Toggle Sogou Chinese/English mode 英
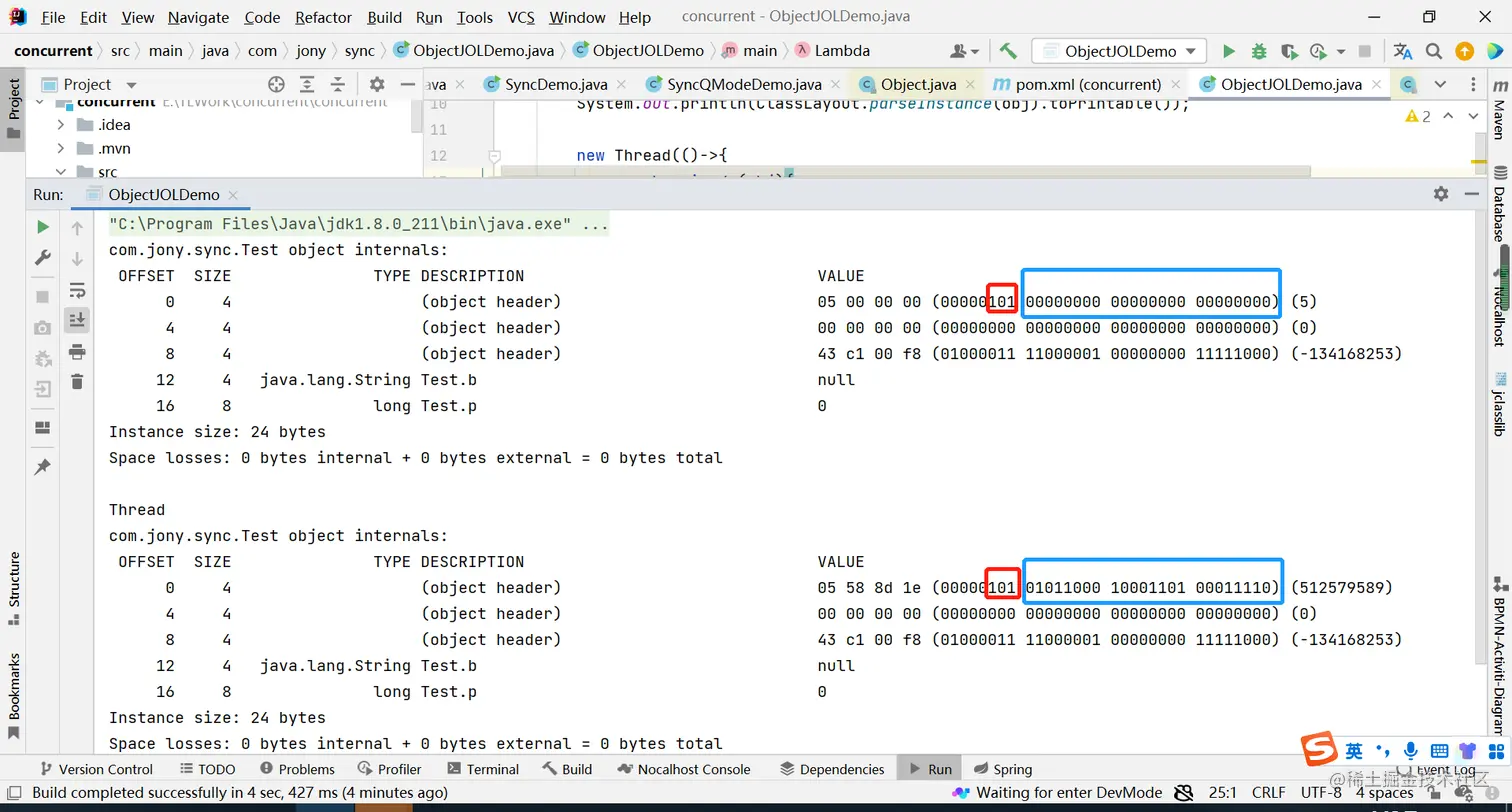This screenshot has height=812, width=1512. pyautogui.click(x=1354, y=751)
